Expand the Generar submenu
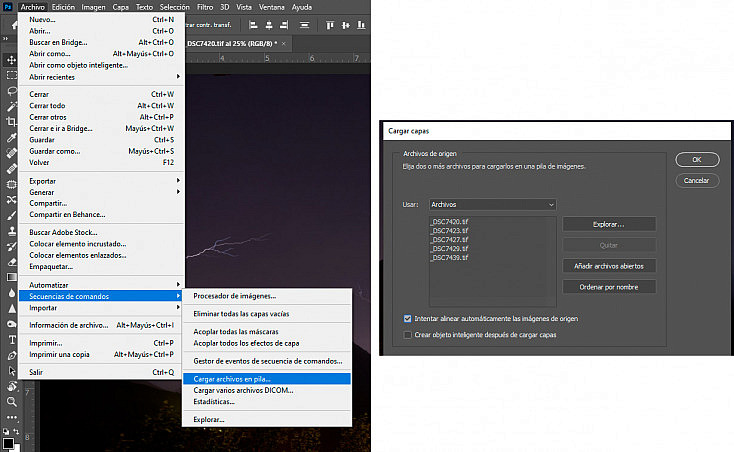Viewport: 734px width, 452px height. pos(101,192)
